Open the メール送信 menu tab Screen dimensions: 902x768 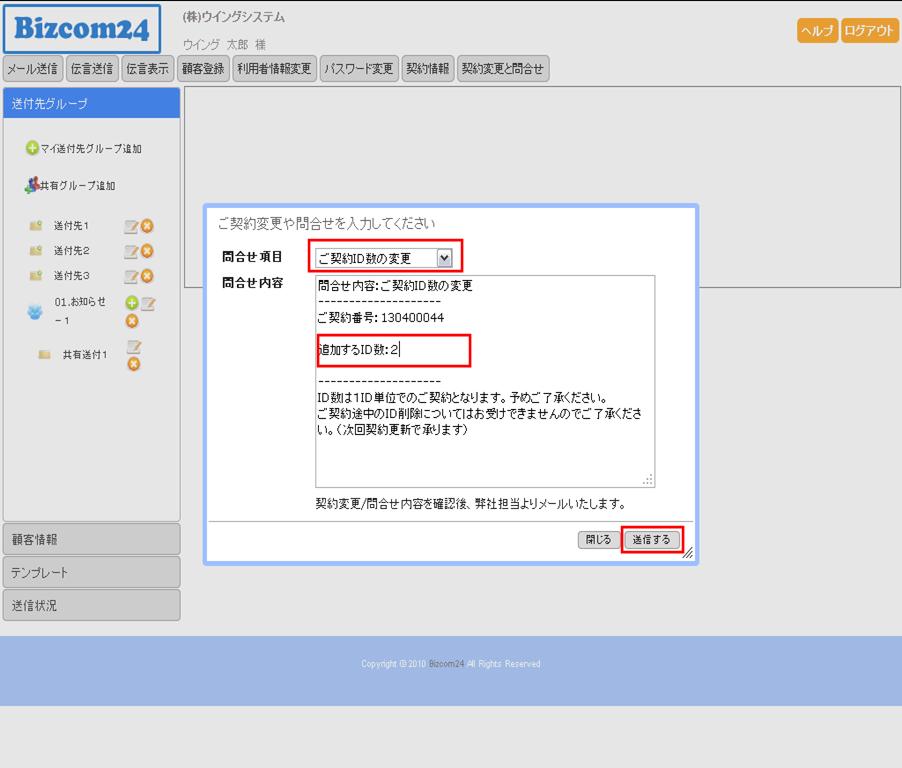32,69
